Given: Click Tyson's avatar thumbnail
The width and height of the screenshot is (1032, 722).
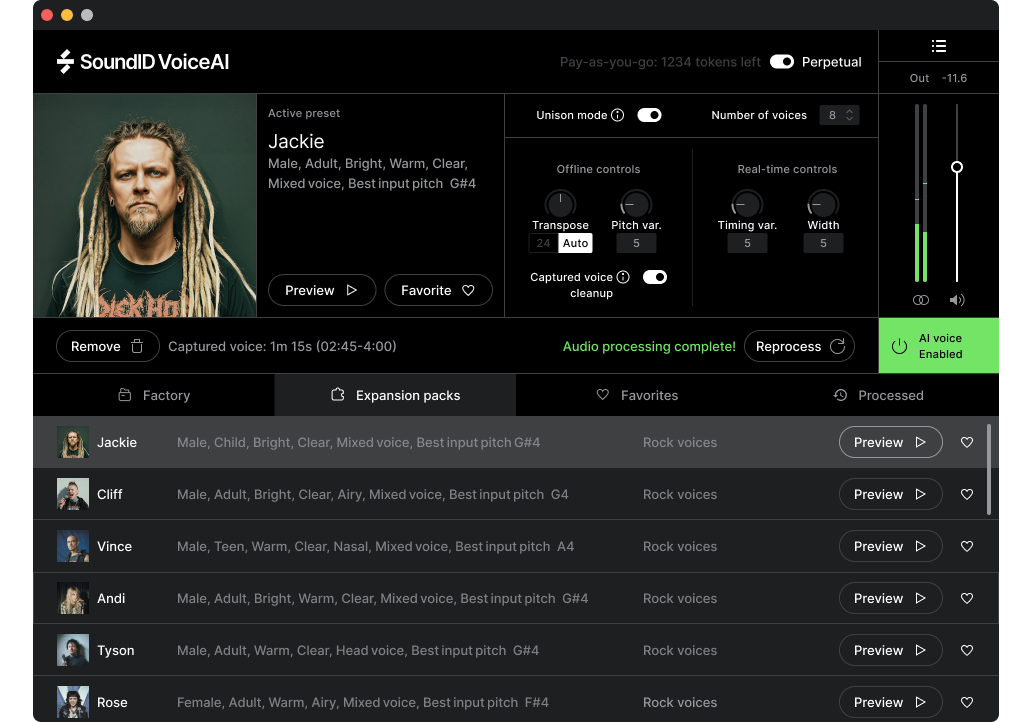Looking at the screenshot, I should [x=73, y=650].
